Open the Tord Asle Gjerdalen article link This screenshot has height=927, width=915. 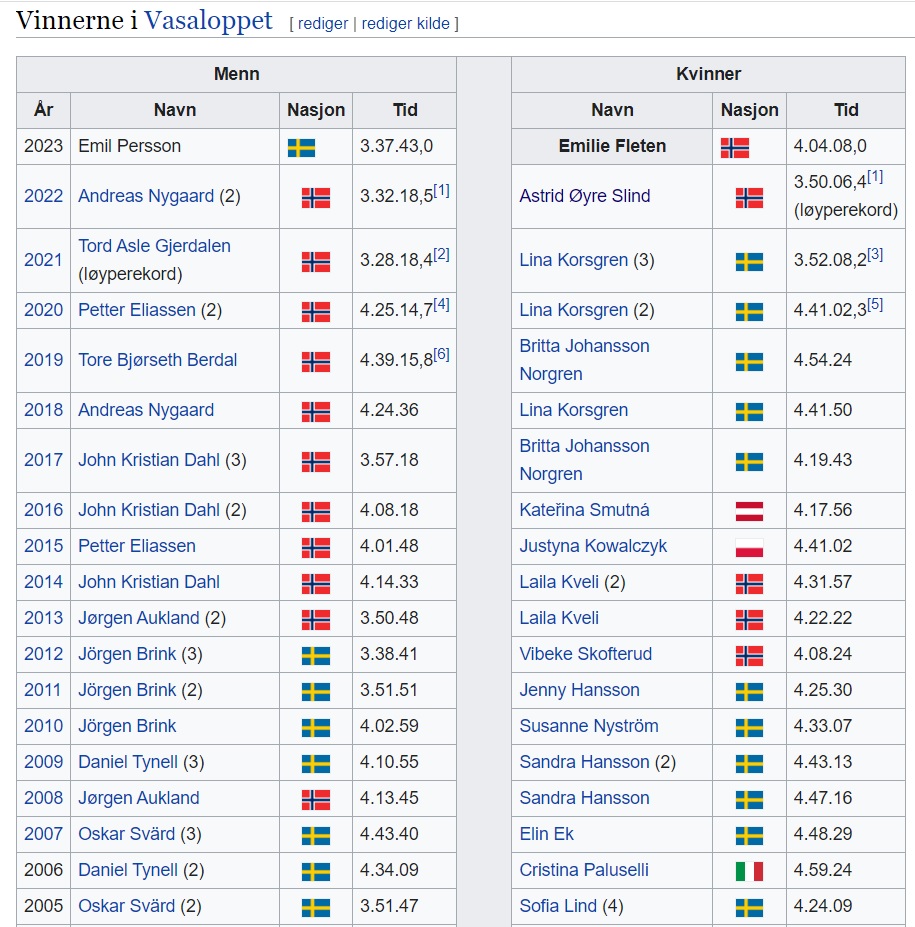point(154,246)
